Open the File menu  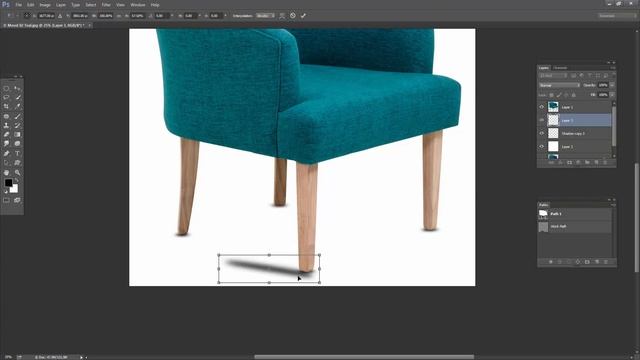pos(18,5)
